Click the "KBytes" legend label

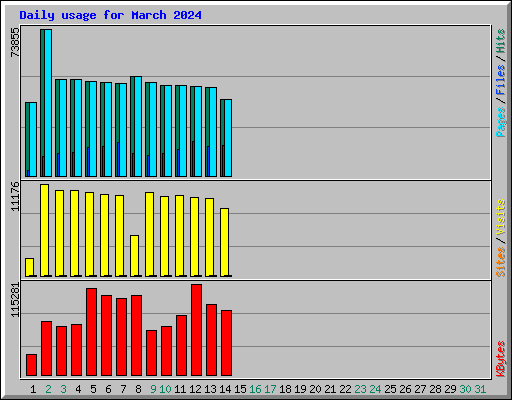(500, 359)
